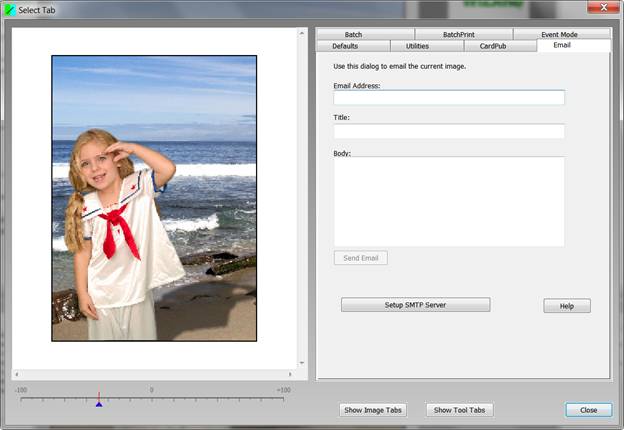The image size is (624, 430).
Task: Go to the Defaults tab
Action: [345, 46]
